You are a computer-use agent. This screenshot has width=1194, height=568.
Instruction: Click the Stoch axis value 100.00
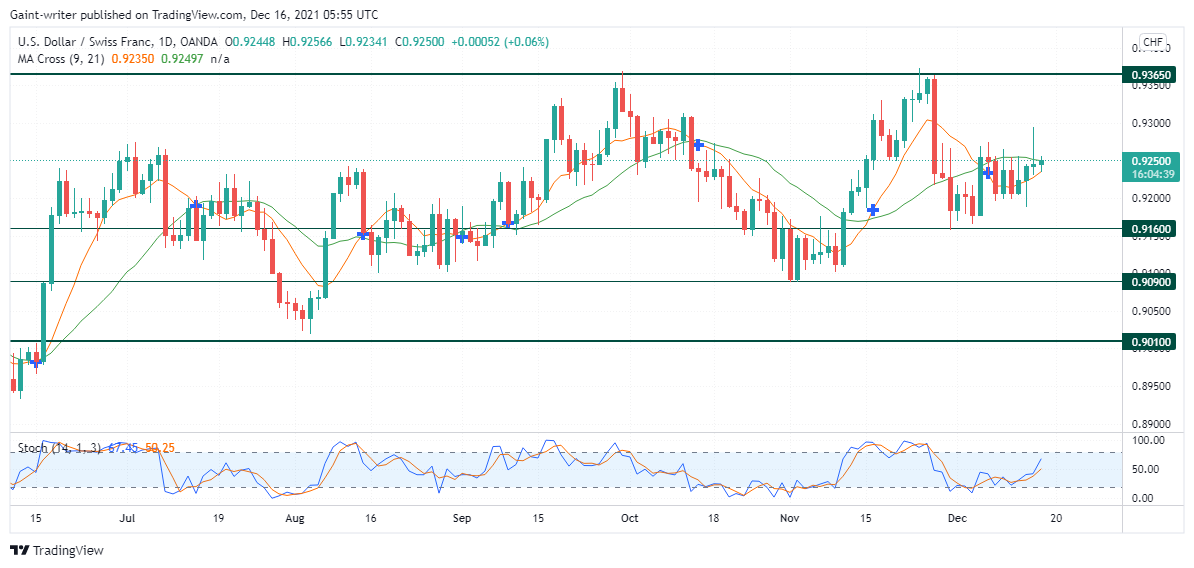point(1148,440)
